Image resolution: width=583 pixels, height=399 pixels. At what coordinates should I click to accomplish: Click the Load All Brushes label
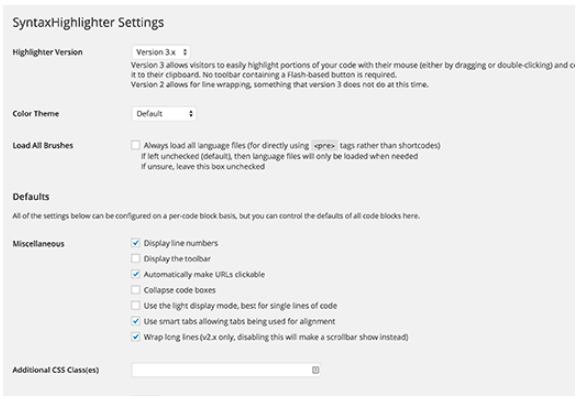click(43, 145)
